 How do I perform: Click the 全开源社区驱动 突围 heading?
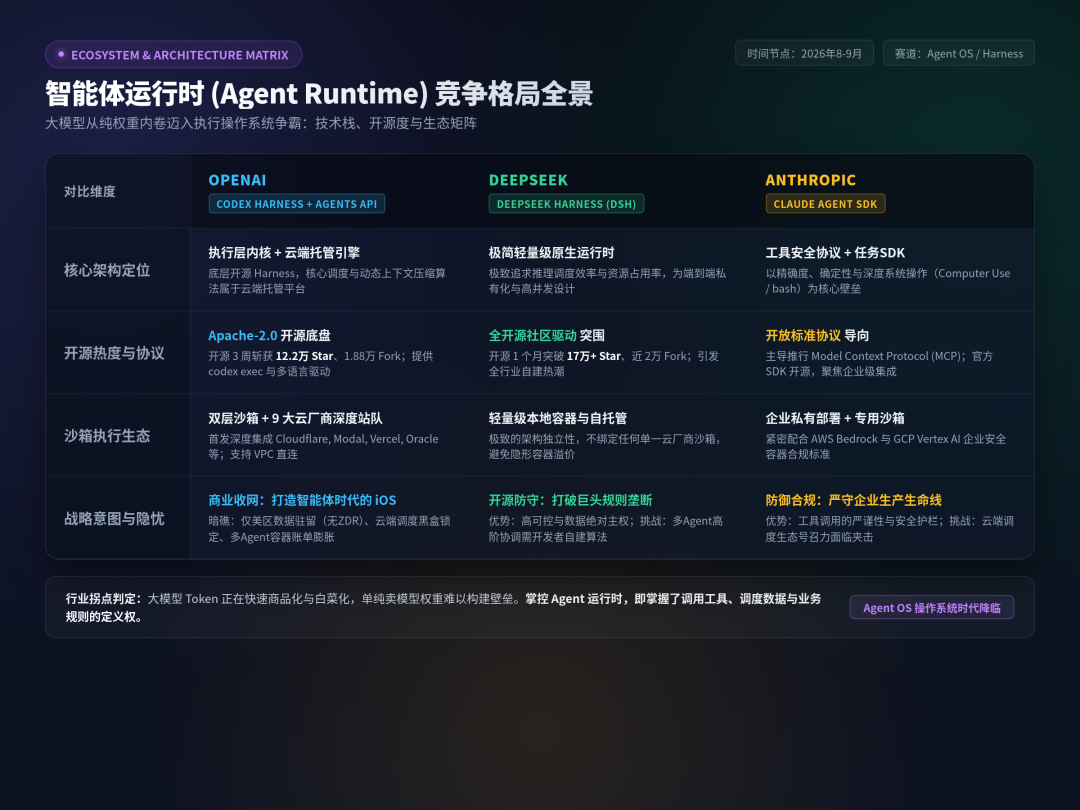coord(546,335)
